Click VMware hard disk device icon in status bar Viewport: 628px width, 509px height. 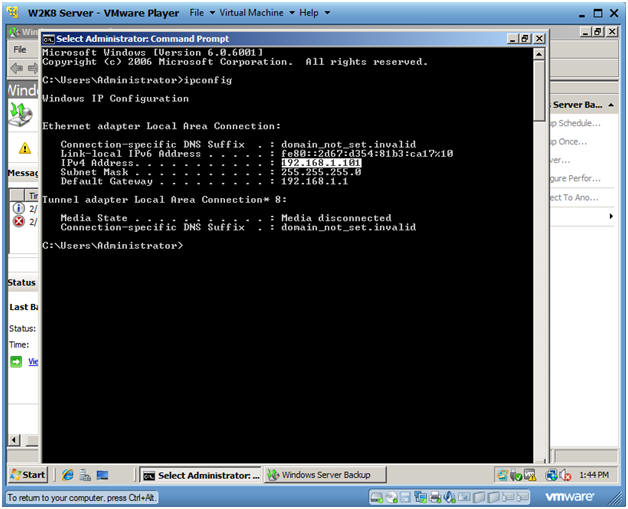(x=376, y=497)
